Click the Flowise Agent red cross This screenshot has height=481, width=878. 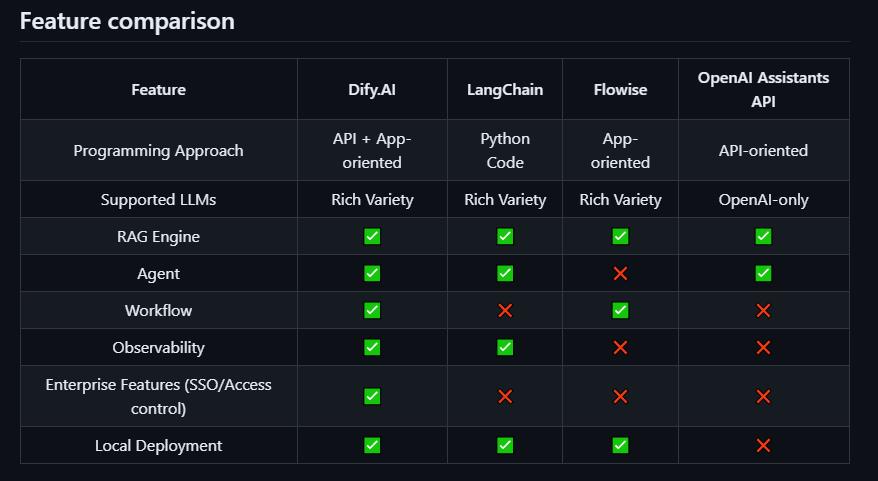620,274
